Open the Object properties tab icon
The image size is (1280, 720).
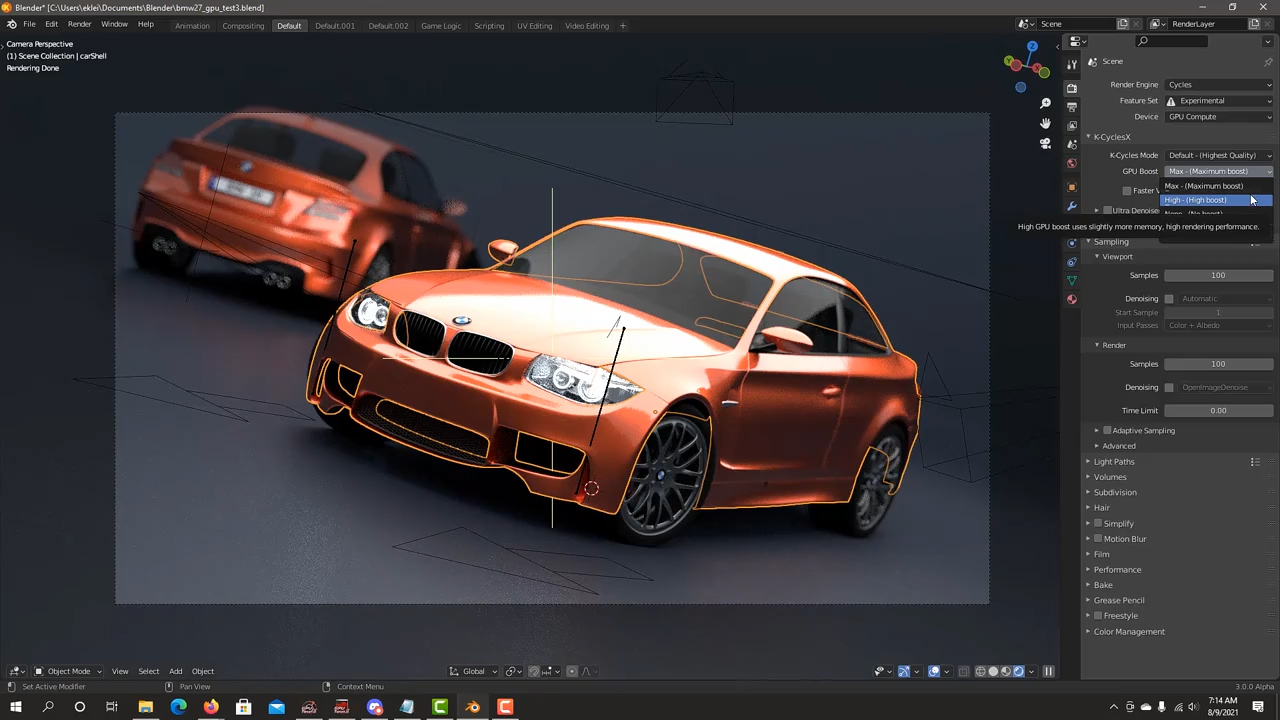click(x=1072, y=187)
